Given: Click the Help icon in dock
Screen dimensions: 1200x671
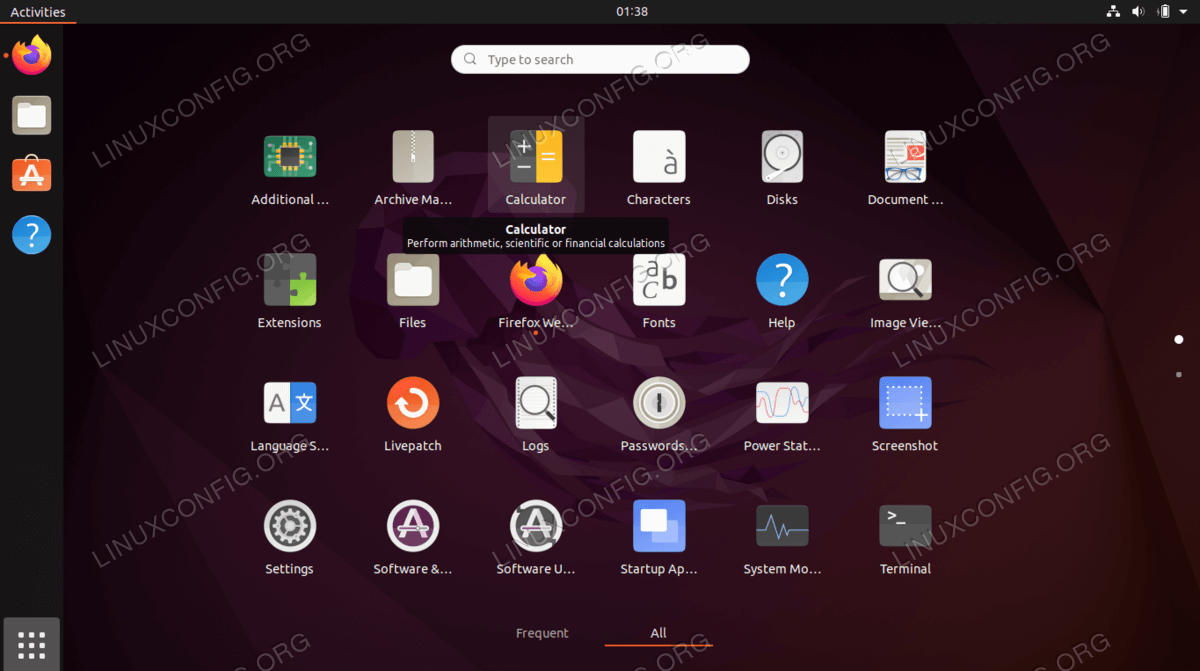Looking at the screenshot, I should pos(32,235).
